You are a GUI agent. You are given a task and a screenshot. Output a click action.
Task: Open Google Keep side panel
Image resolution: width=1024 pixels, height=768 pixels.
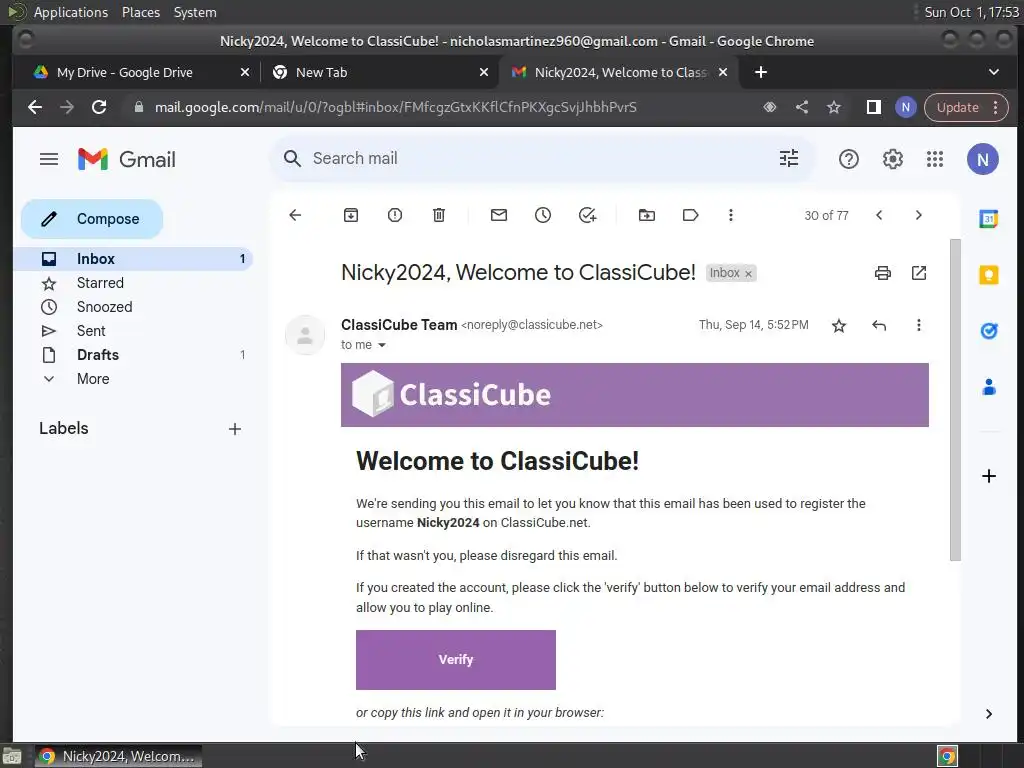click(x=989, y=275)
